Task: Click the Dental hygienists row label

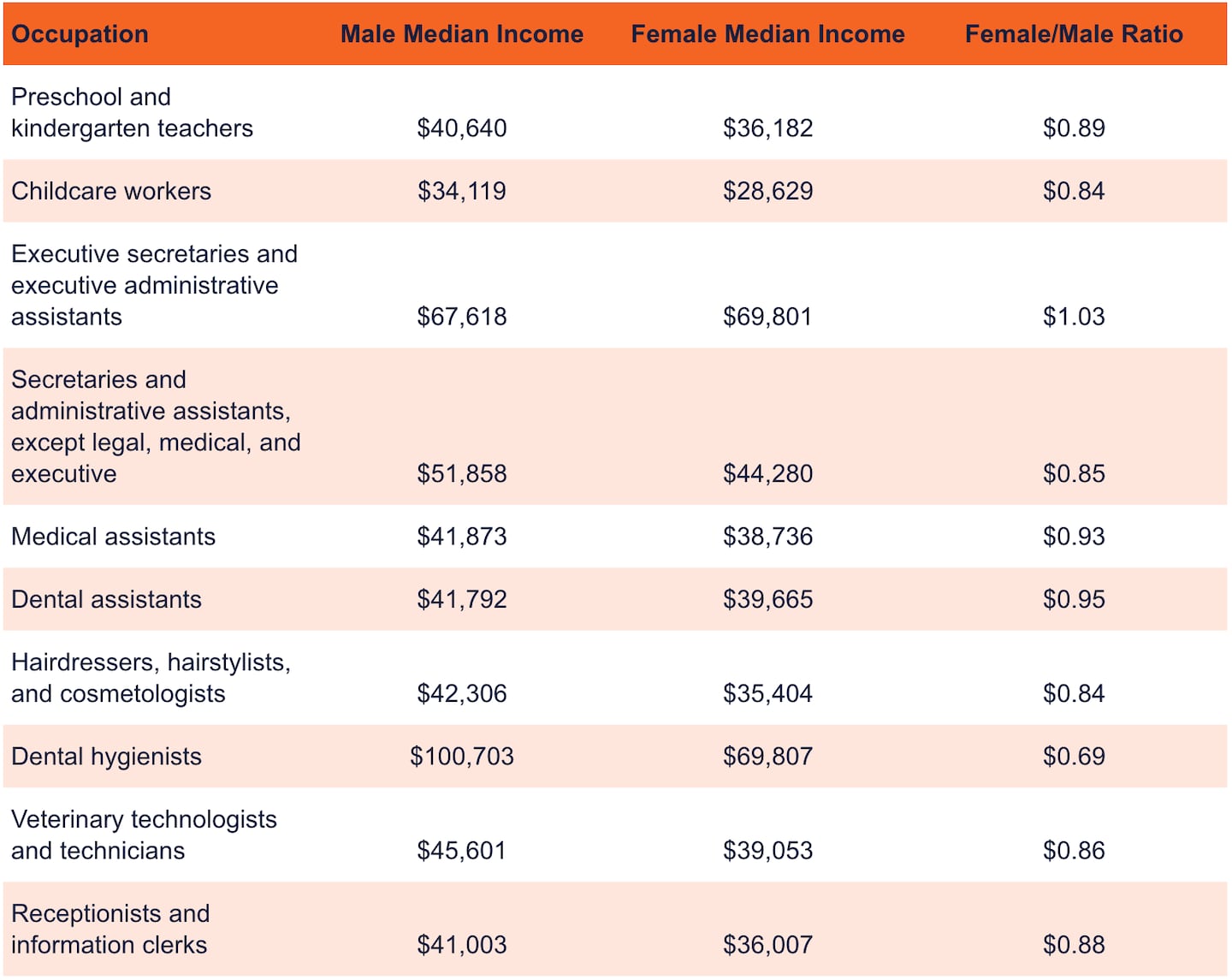Action: point(106,757)
